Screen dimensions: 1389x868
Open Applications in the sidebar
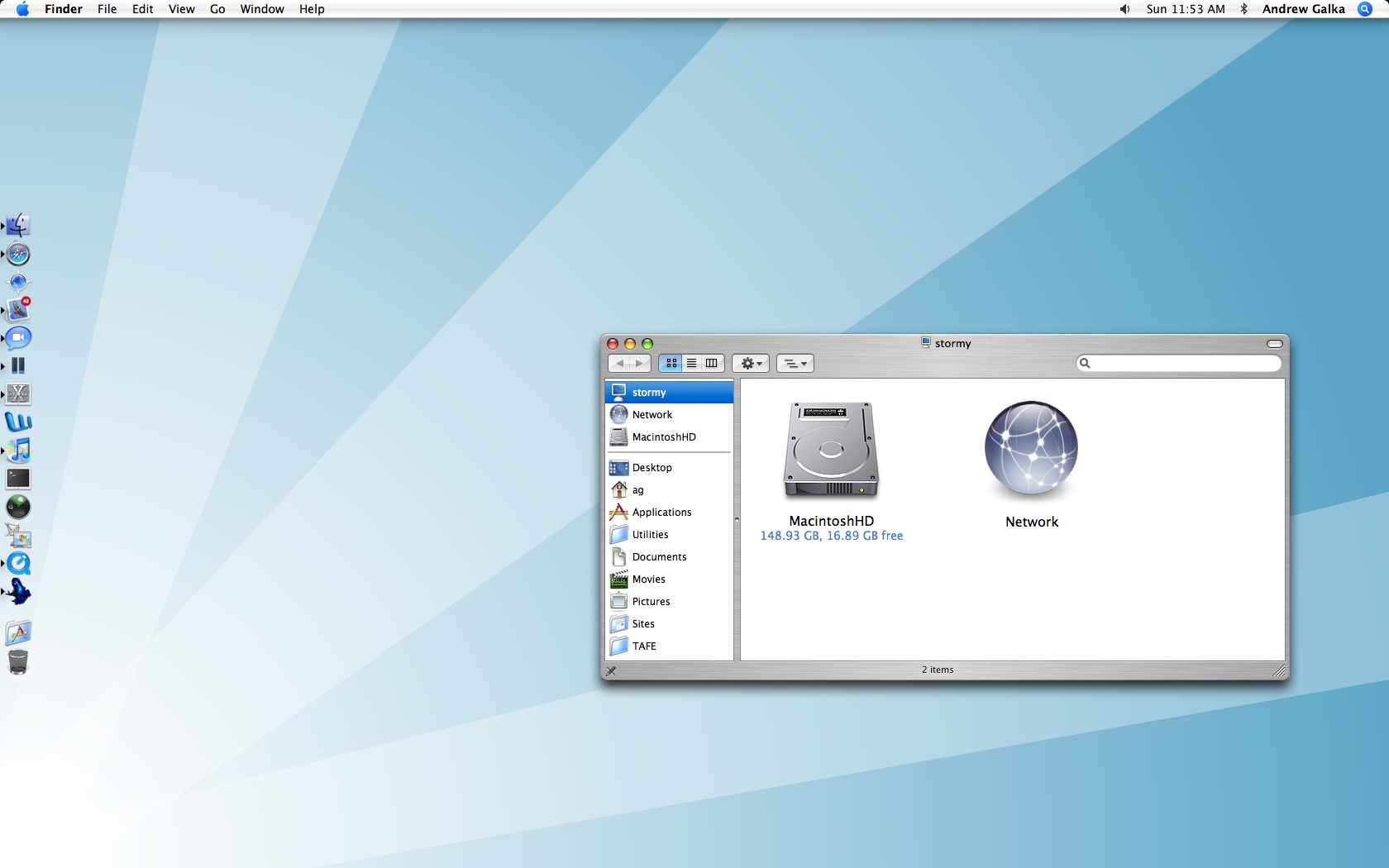coord(669,512)
